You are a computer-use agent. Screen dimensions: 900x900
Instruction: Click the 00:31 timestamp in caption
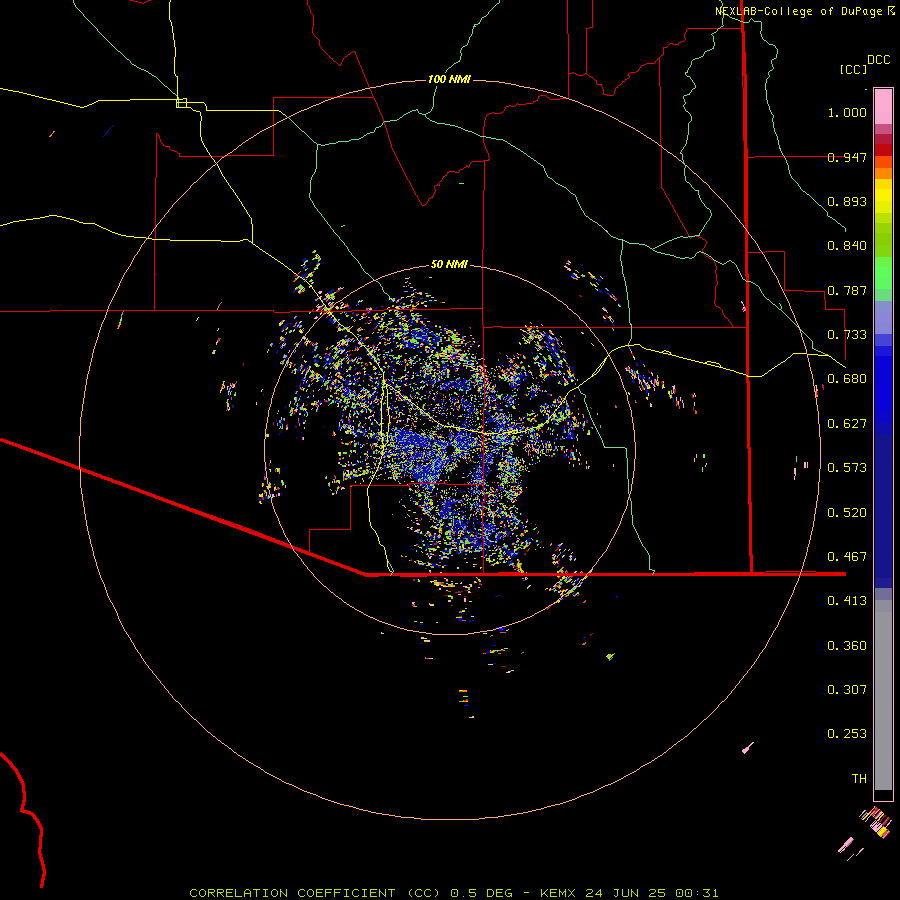coord(697,893)
